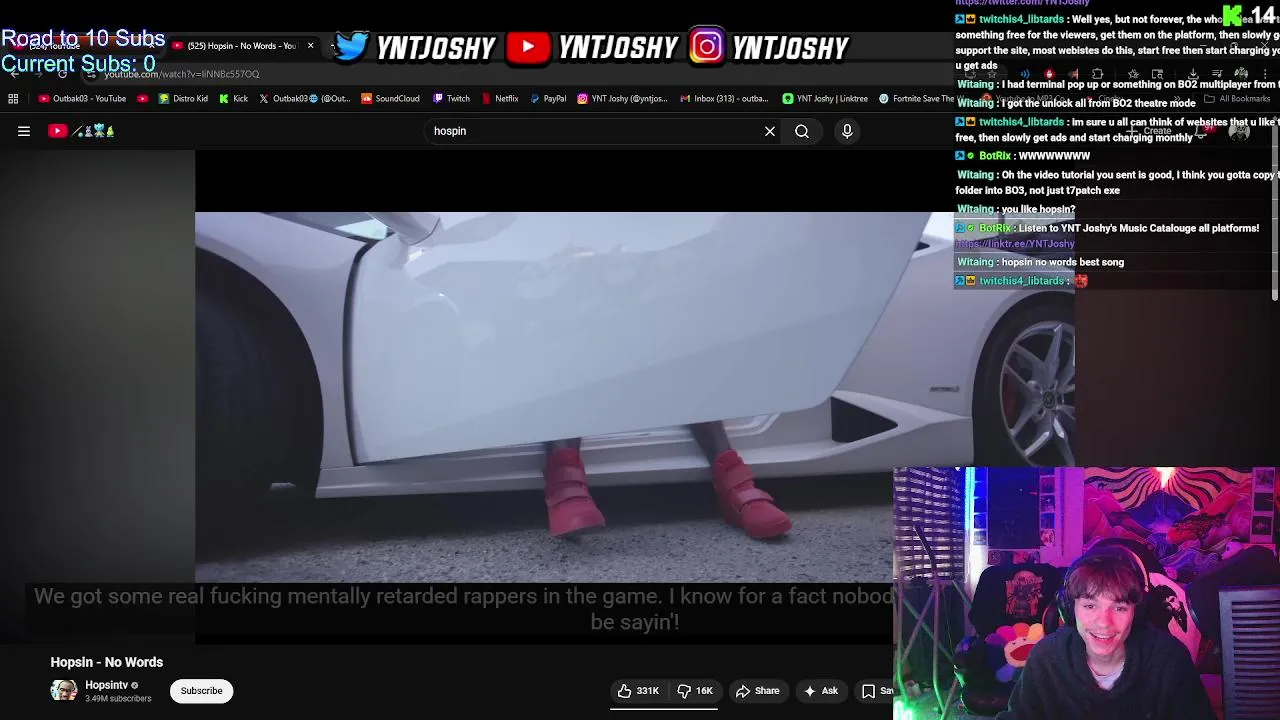Open the YouTube hamburger guide menu
The width and height of the screenshot is (1280, 720).
click(24, 131)
